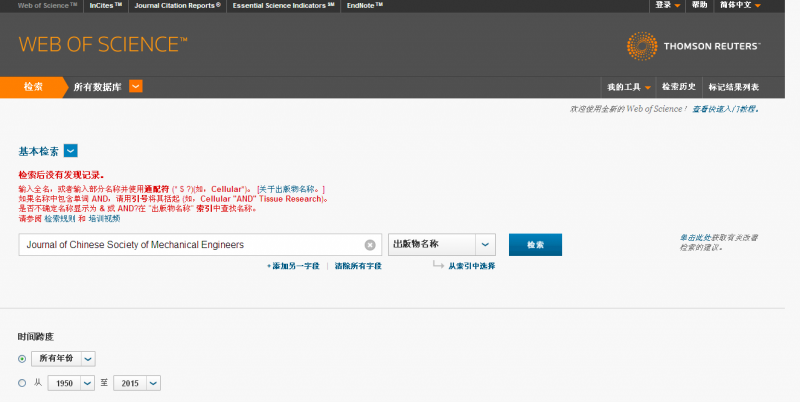Open the 2015 end year dropdown
800x402 pixels.
137,383
